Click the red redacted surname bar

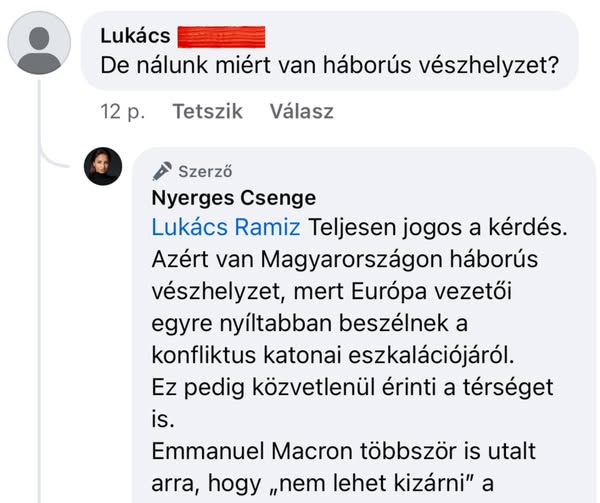click(x=221, y=37)
